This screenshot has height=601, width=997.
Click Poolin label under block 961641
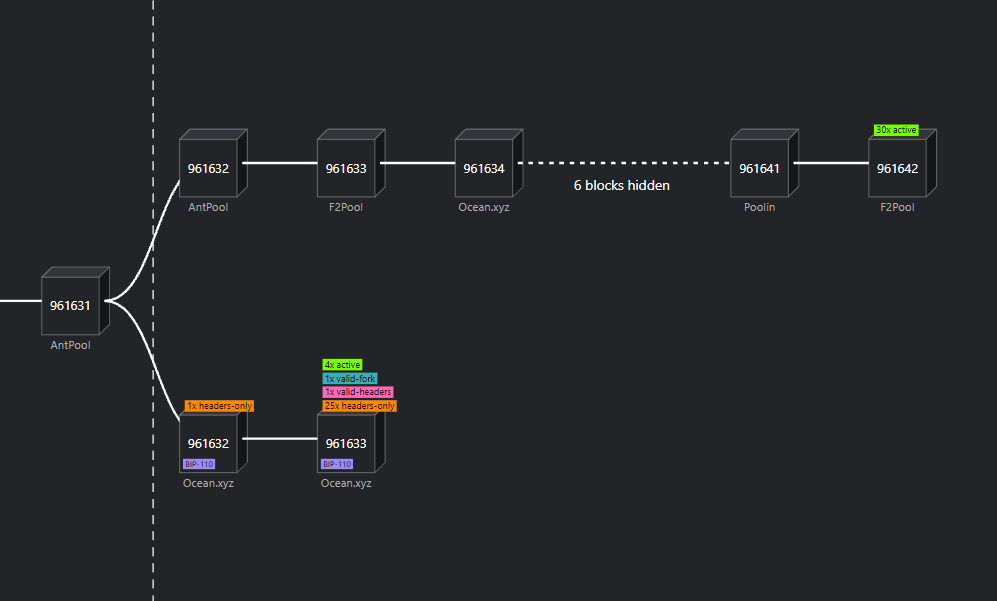click(x=759, y=207)
